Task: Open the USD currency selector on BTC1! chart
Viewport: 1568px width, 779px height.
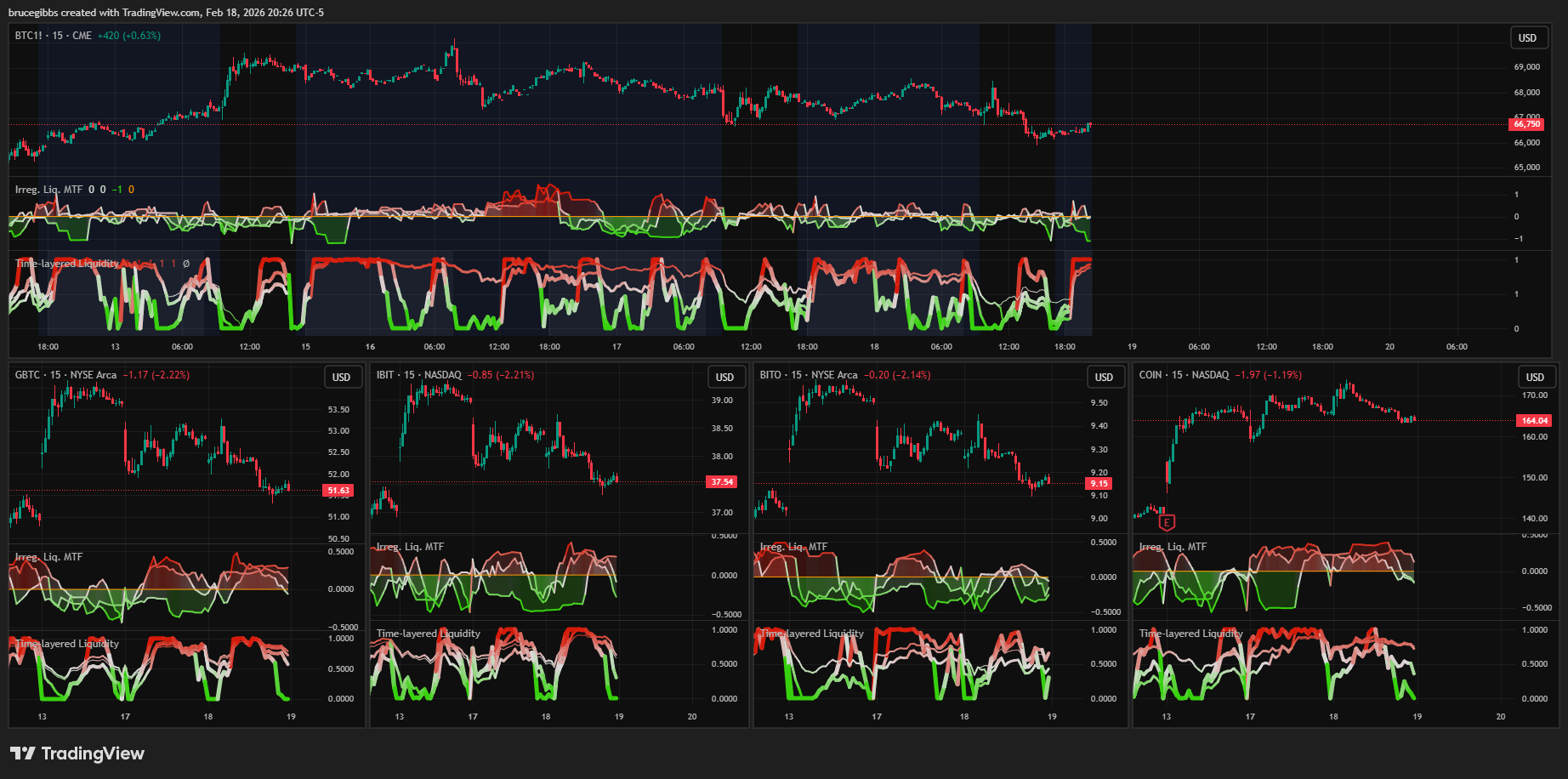Action: pyautogui.click(x=1527, y=38)
